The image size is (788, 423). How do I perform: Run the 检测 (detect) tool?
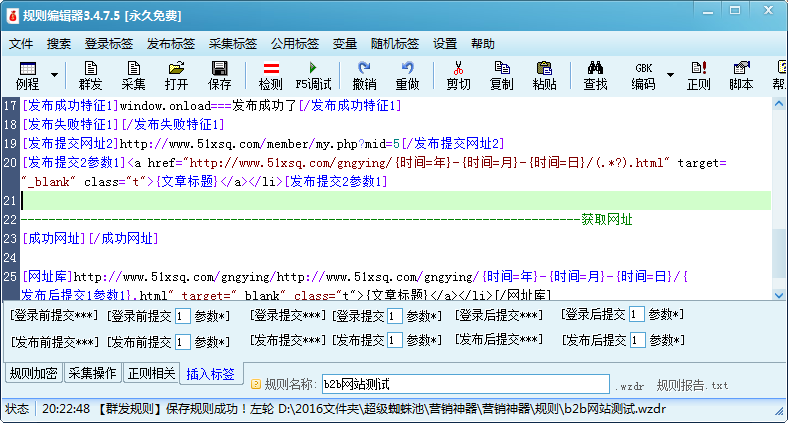[270, 75]
